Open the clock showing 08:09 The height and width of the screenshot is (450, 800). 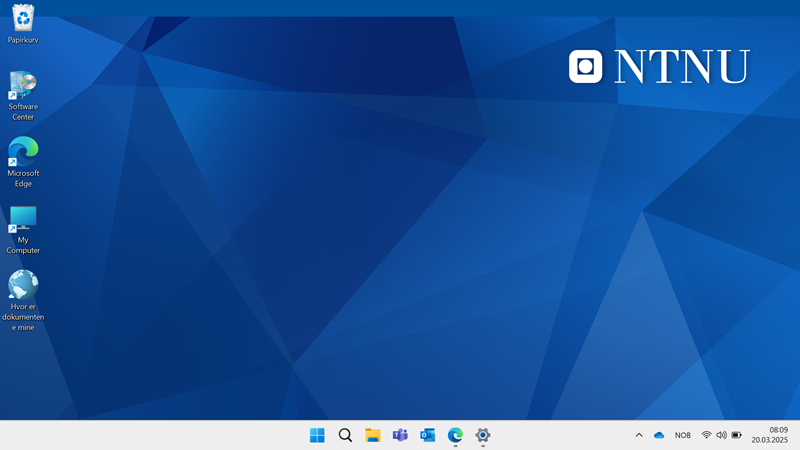[779, 430]
